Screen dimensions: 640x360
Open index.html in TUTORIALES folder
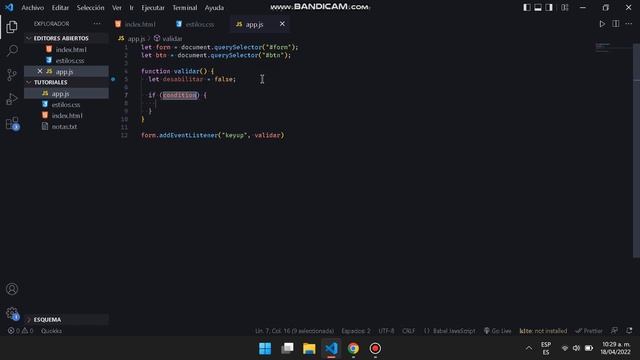[x=67, y=116]
